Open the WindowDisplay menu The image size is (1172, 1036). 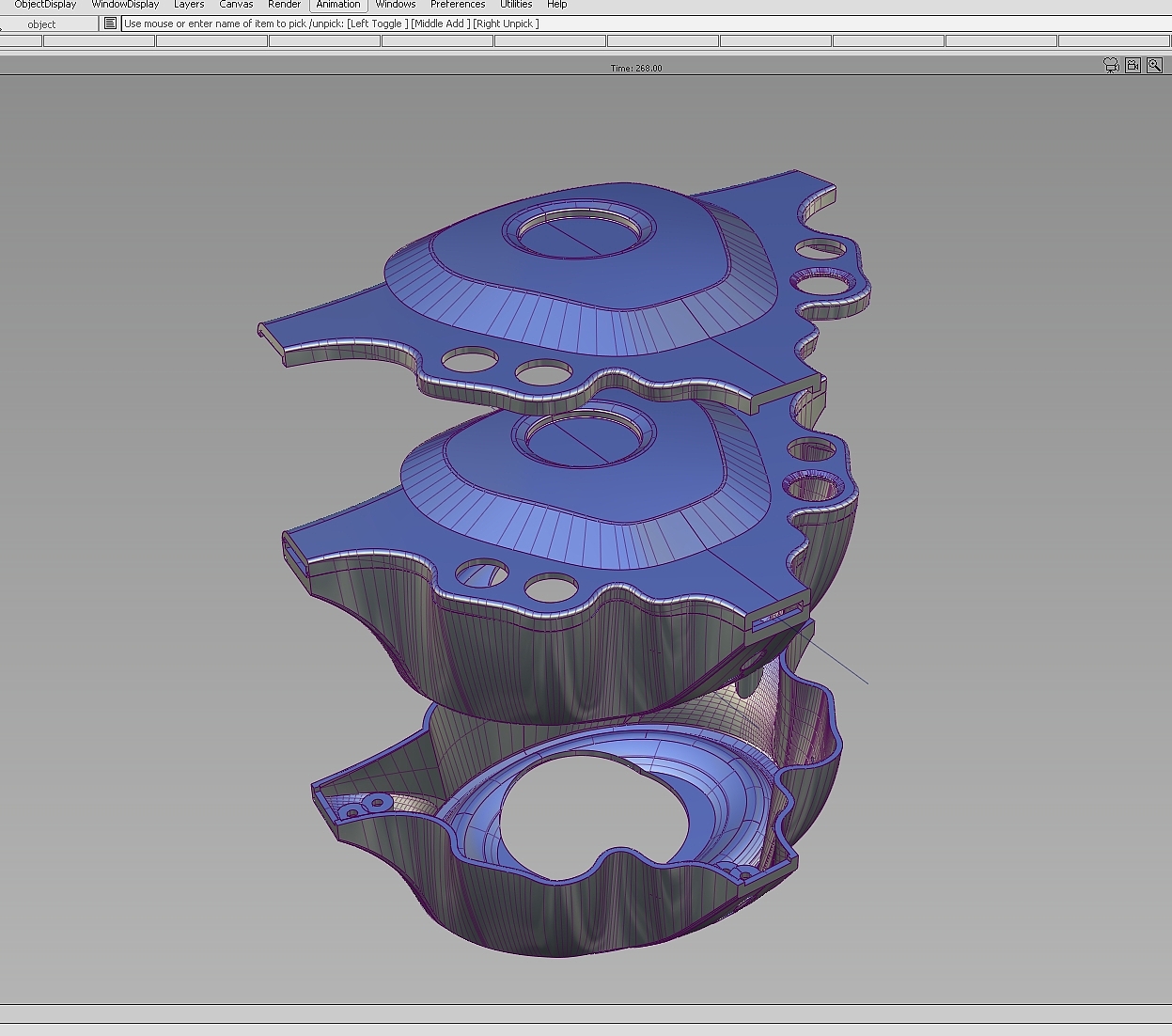click(x=125, y=5)
